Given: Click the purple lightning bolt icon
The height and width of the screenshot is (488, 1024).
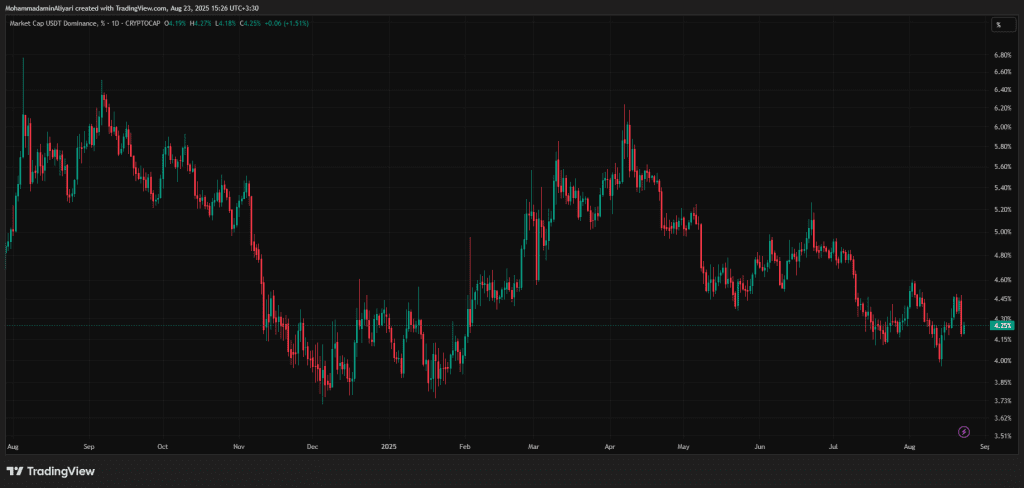Looking at the screenshot, I should [x=963, y=432].
